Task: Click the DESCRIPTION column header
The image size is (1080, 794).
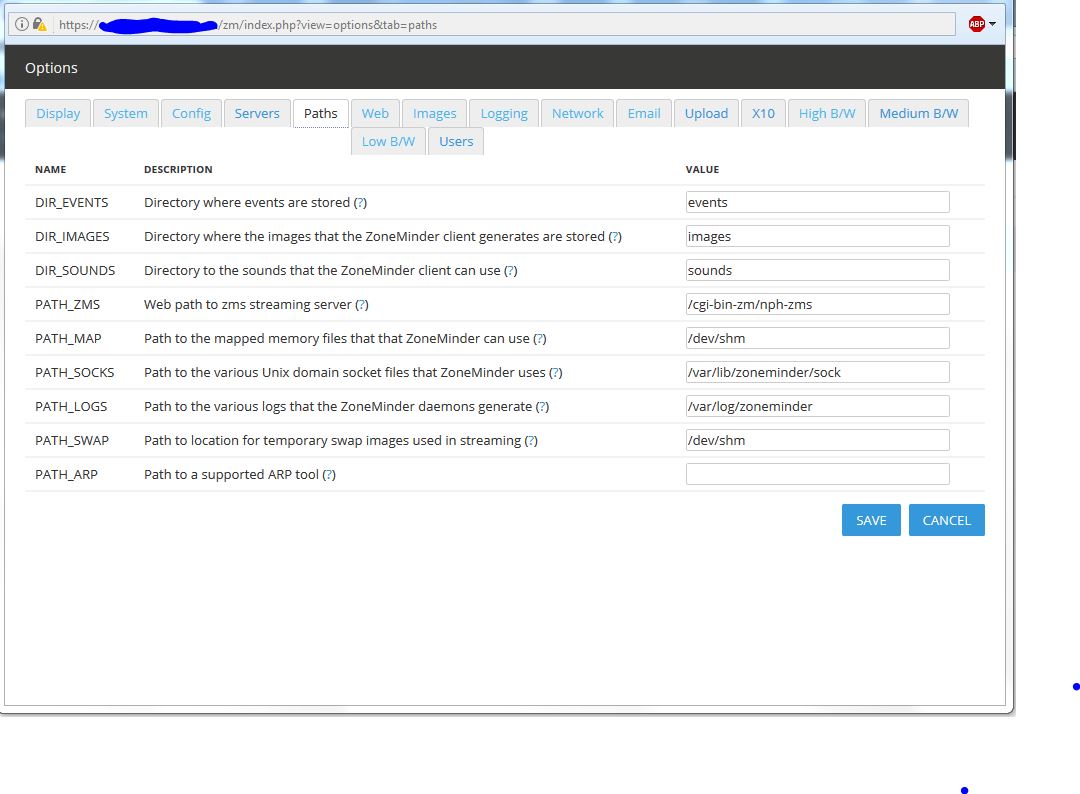Action: pos(178,169)
